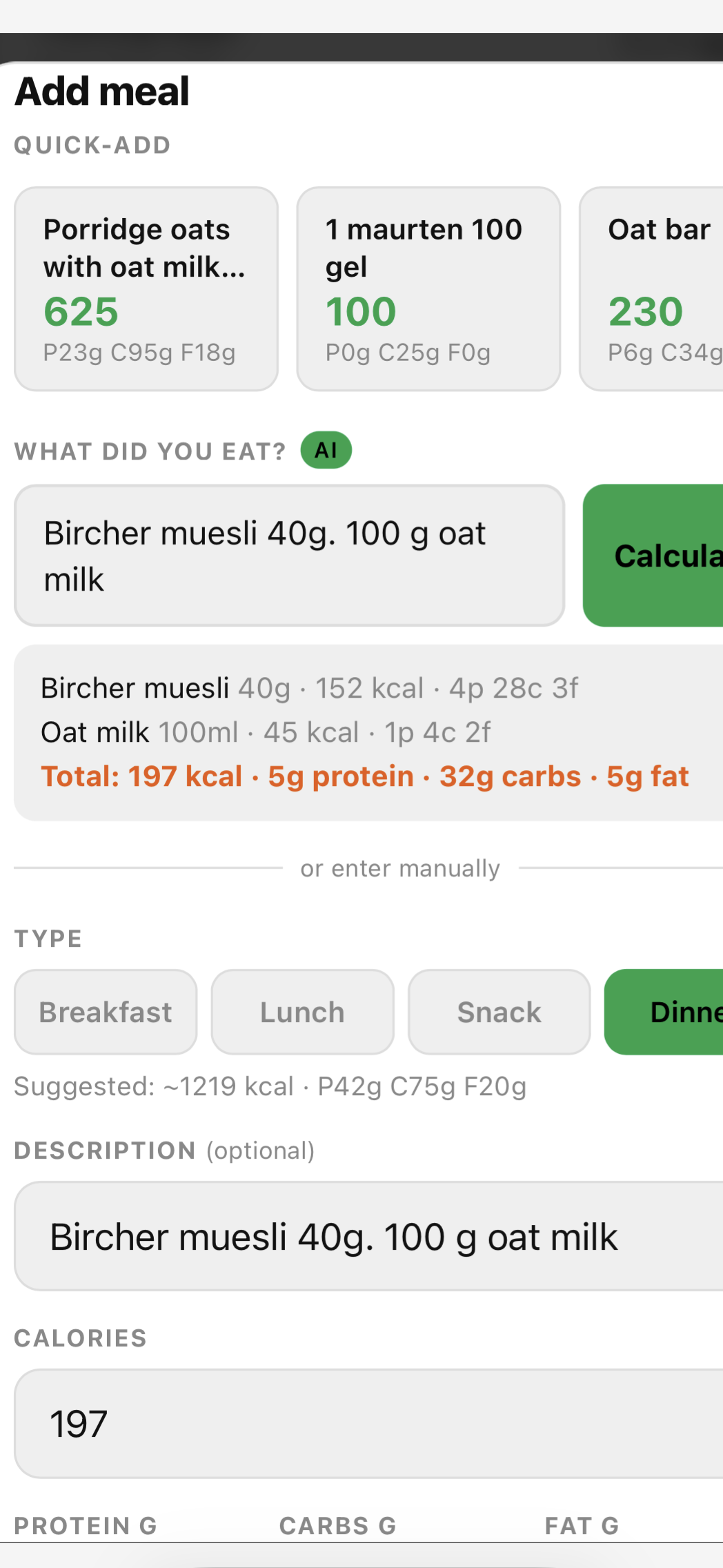Edit the Description field text

[x=368, y=1236]
